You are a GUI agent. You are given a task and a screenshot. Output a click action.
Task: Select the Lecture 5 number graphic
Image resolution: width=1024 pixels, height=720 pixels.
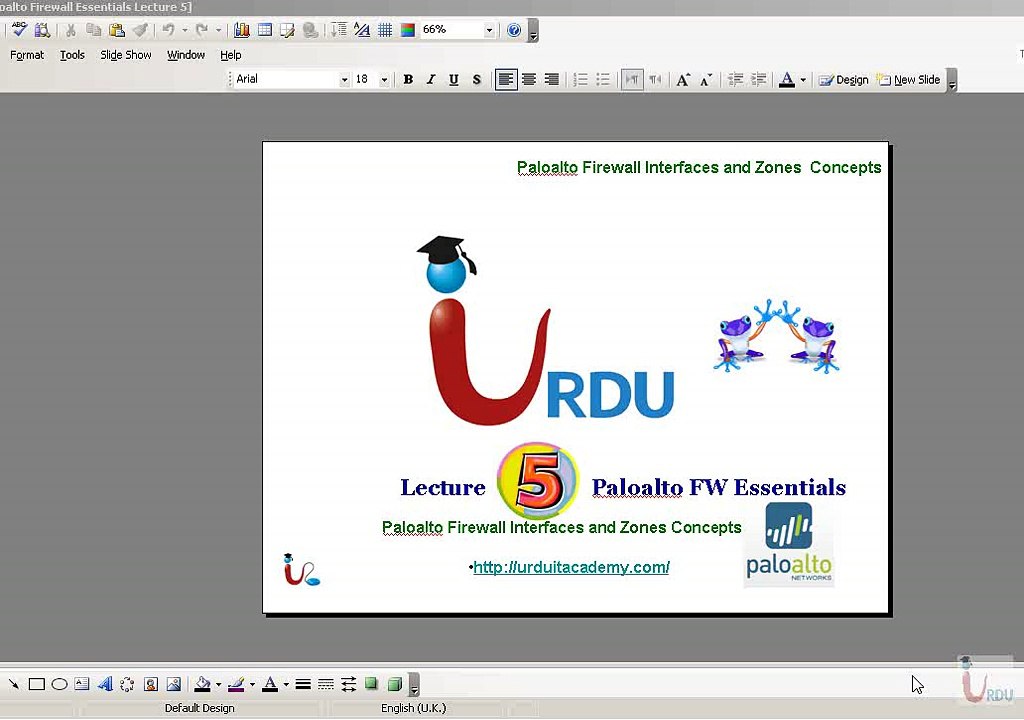(x=538, y=480)
